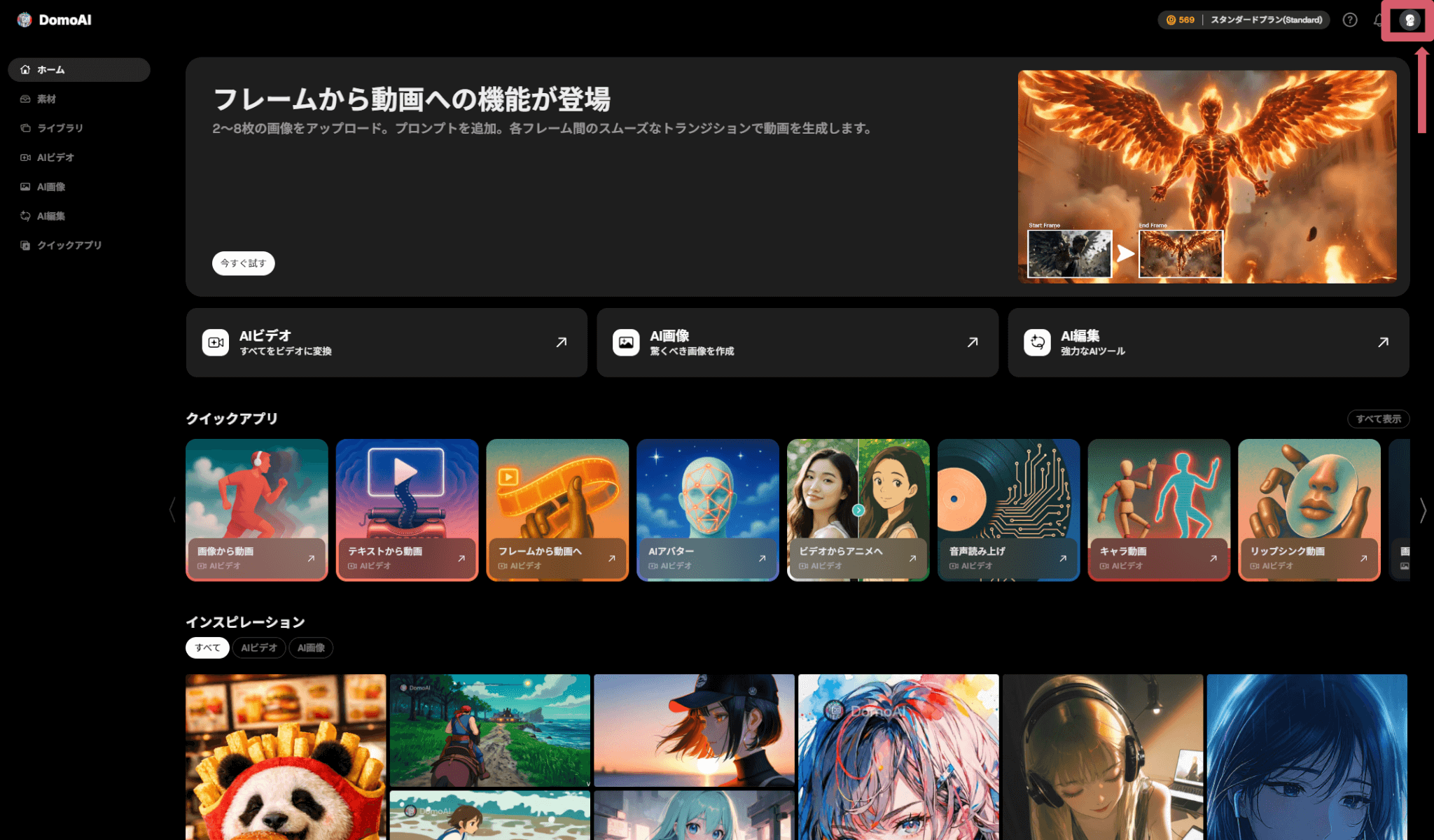Filter inspiration by AIビデオ

coord(258,647)
